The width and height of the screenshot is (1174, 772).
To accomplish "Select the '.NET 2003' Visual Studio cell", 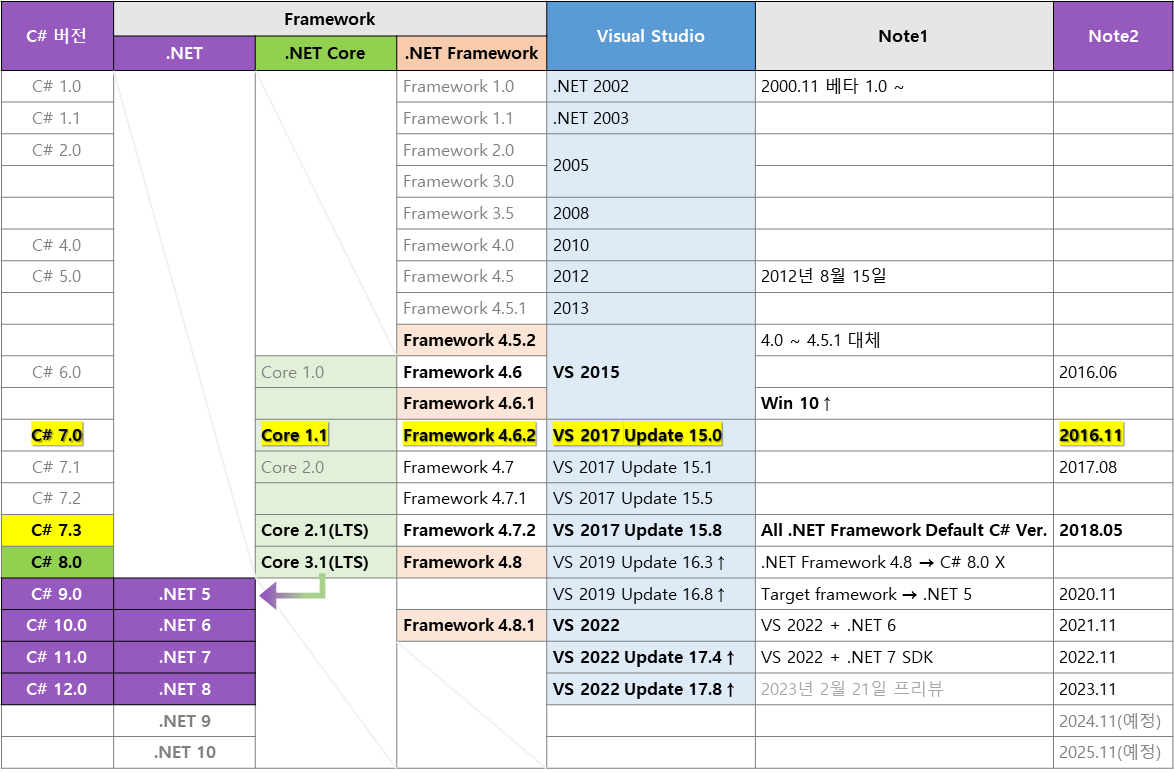I will point(651,118).
